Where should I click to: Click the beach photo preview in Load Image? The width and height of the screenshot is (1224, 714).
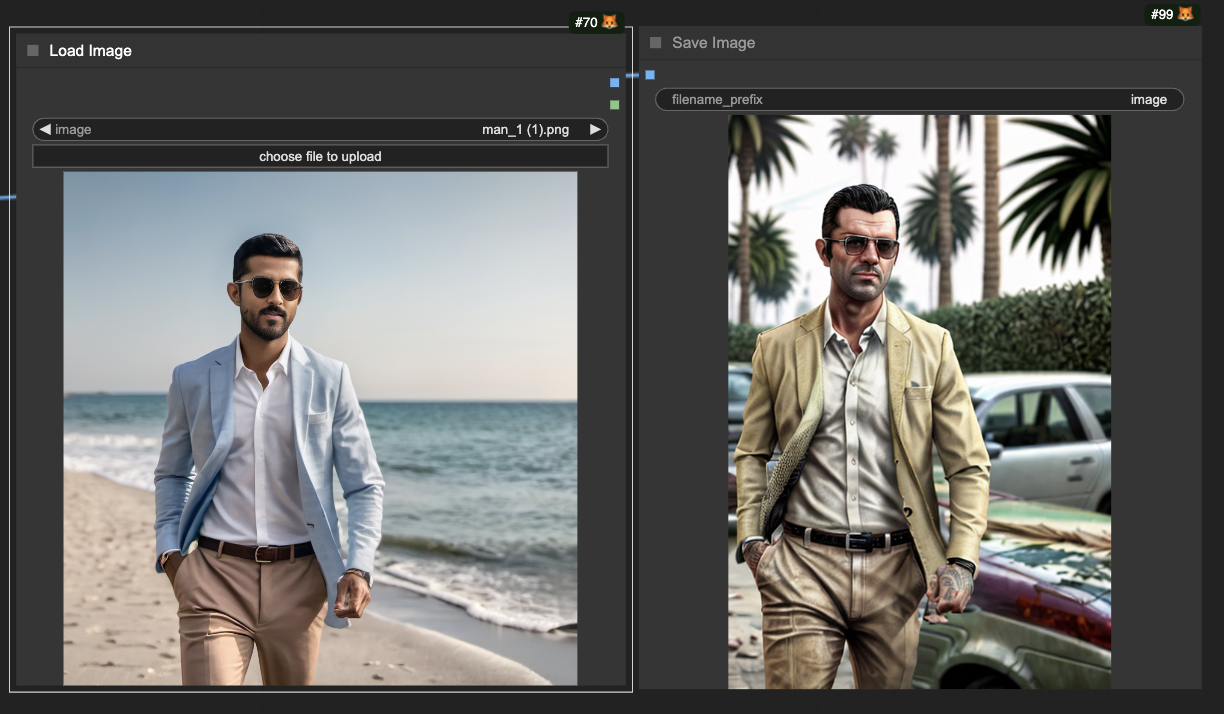click(320, 428)
